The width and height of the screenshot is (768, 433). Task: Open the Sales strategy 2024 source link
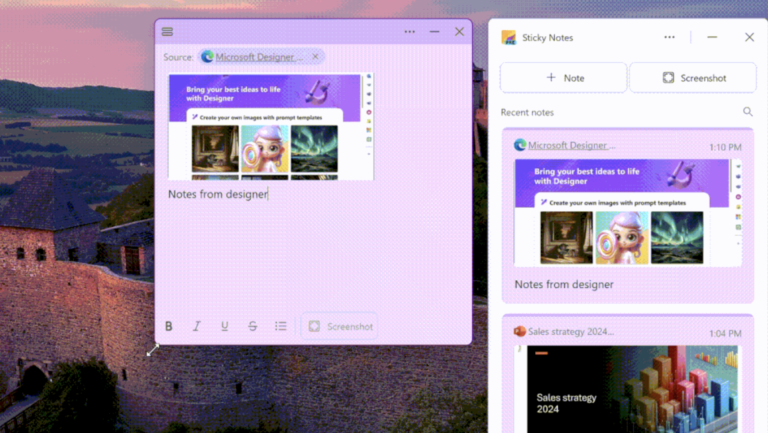(571, 332)
